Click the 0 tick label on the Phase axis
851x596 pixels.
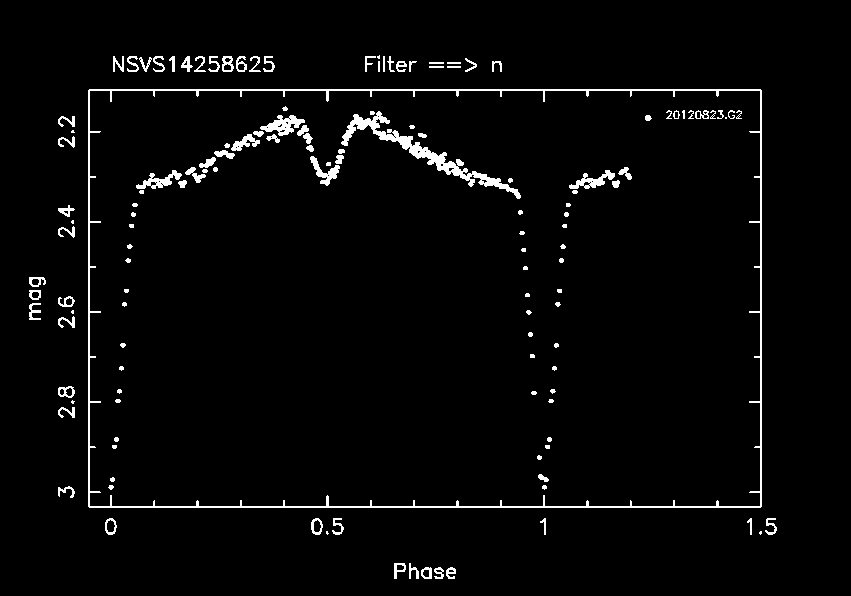[111, 527]
